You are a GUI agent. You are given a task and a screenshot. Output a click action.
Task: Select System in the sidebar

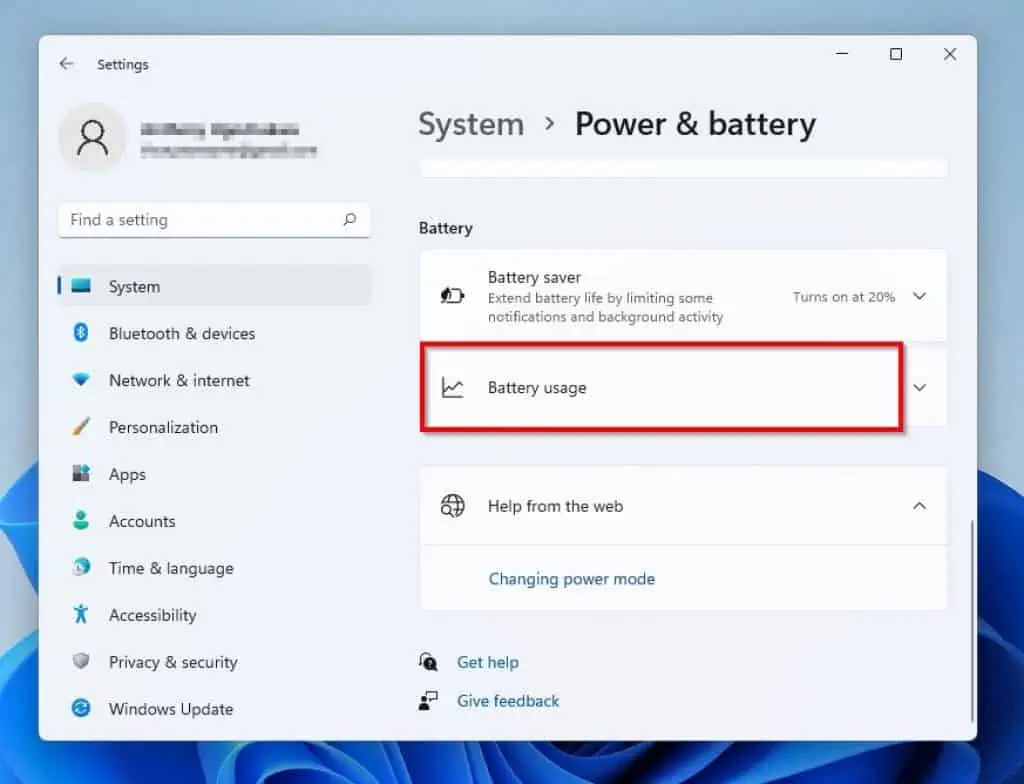tap(132, 286)
